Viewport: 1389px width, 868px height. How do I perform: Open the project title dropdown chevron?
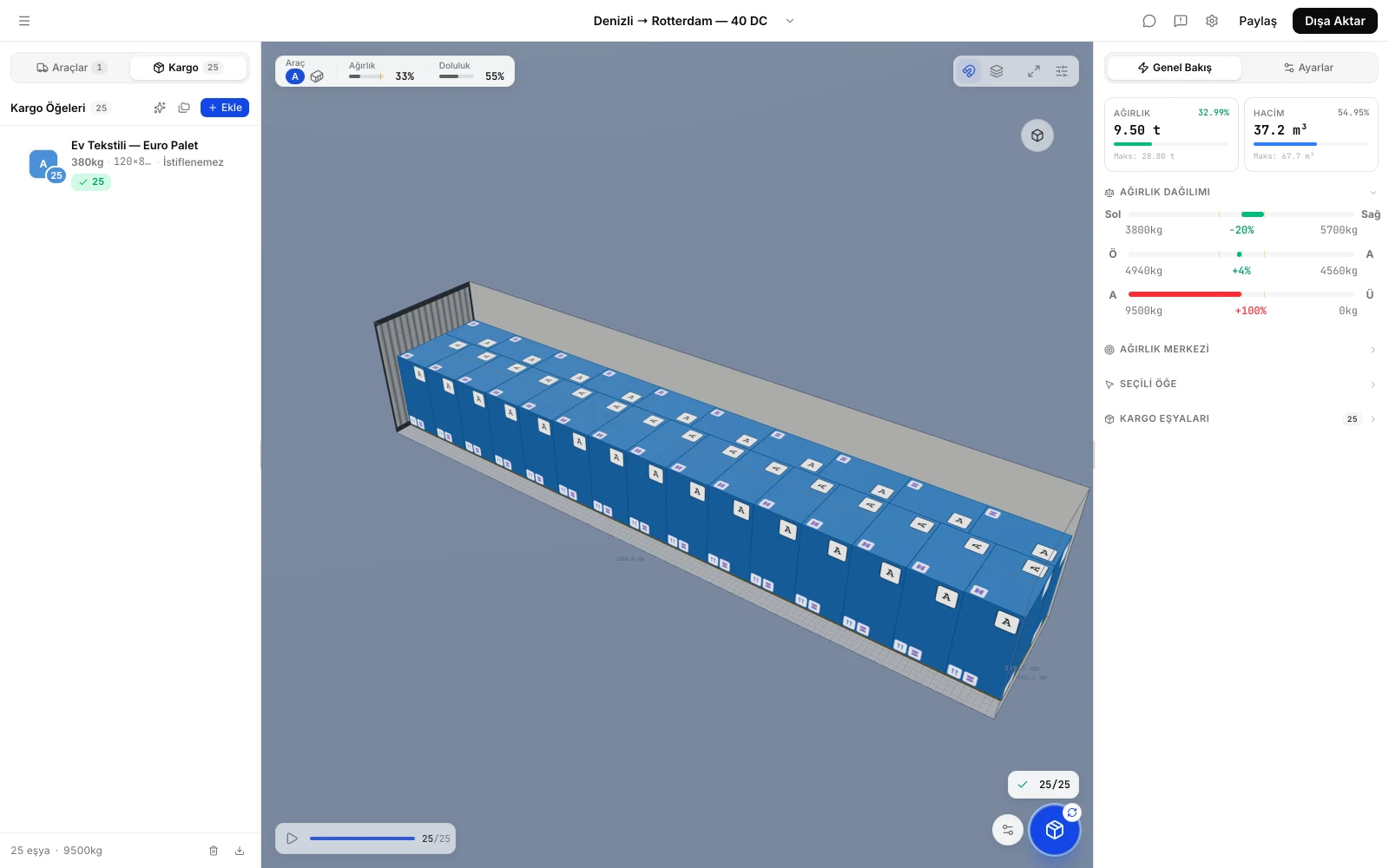790,21
